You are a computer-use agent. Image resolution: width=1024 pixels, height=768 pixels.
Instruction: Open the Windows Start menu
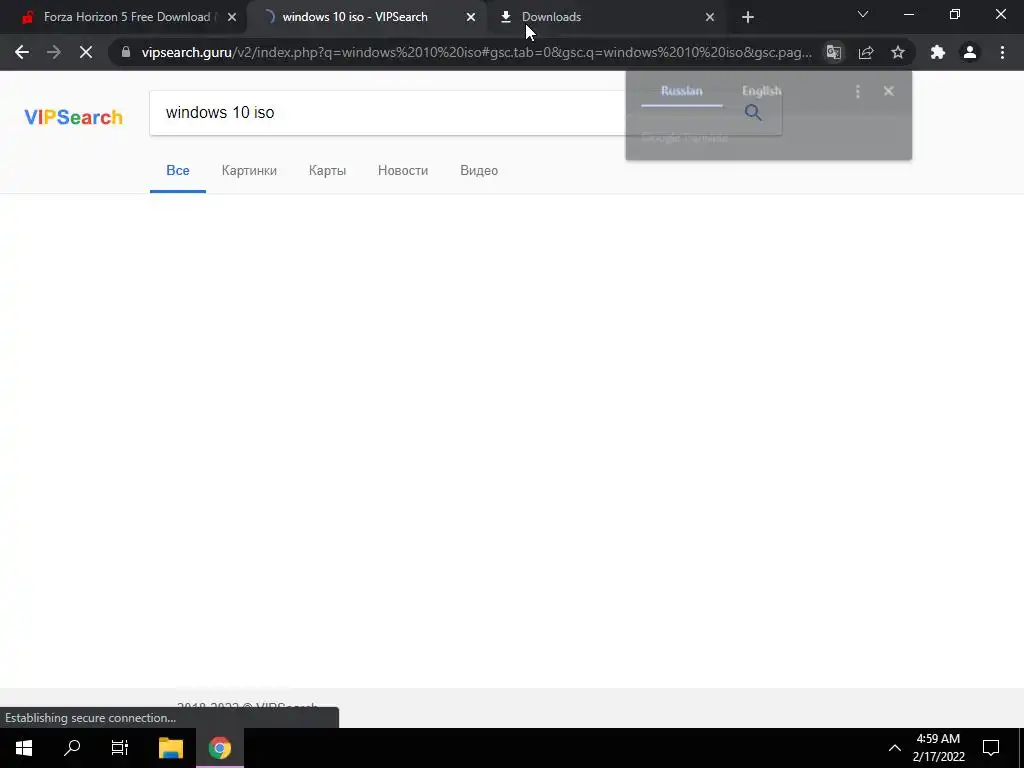[x=24, y=748]
